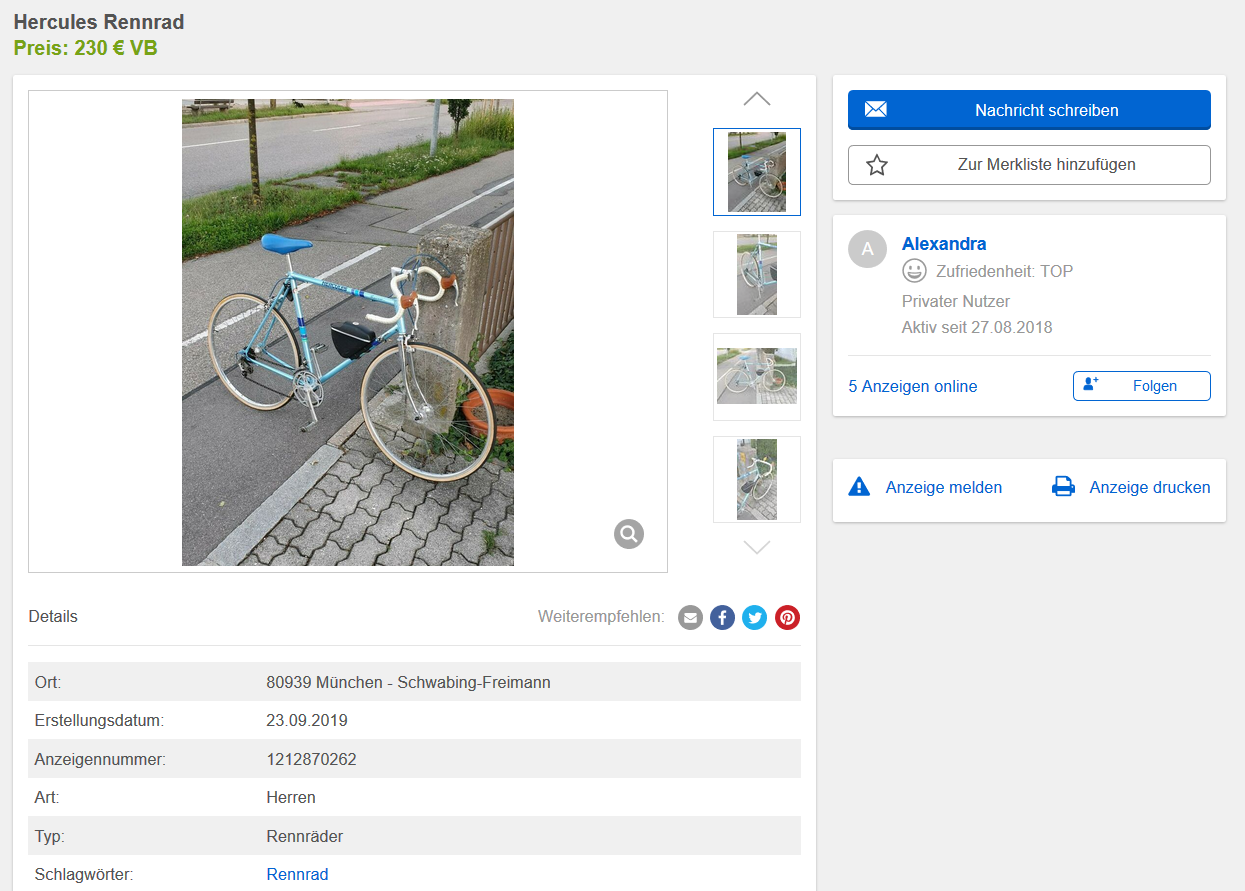Select the second bicycle thumbnail
The width and height of the screenshot is (1245, 891).
pos(757,274)
